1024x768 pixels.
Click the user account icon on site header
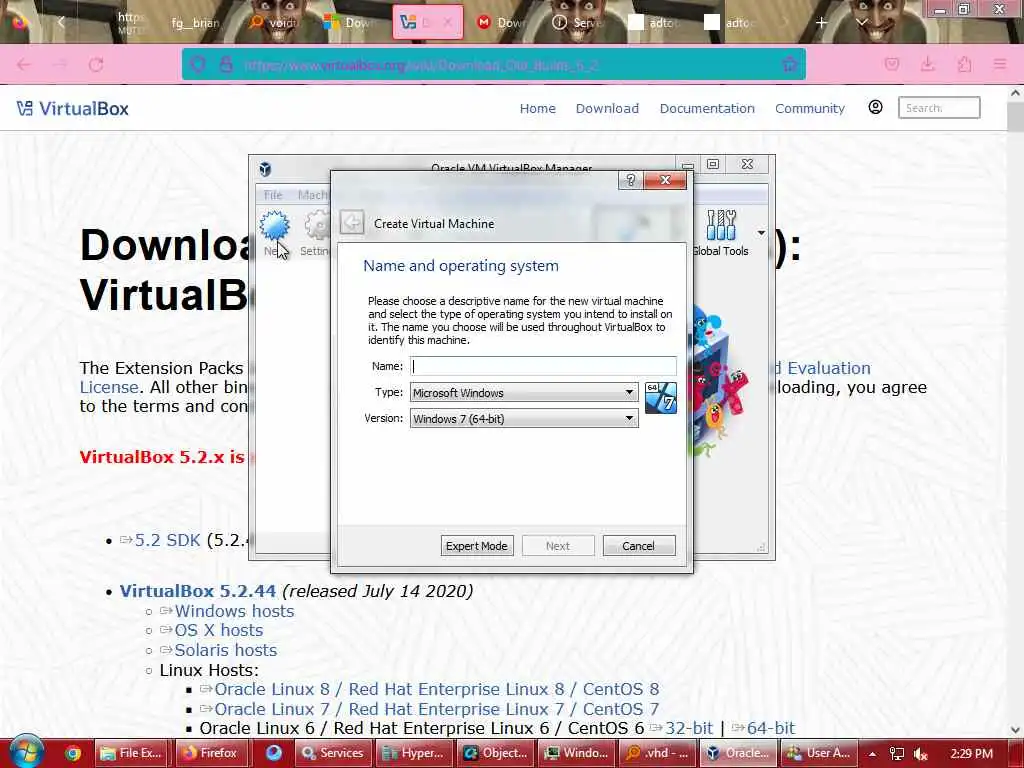tap(876, 107)
